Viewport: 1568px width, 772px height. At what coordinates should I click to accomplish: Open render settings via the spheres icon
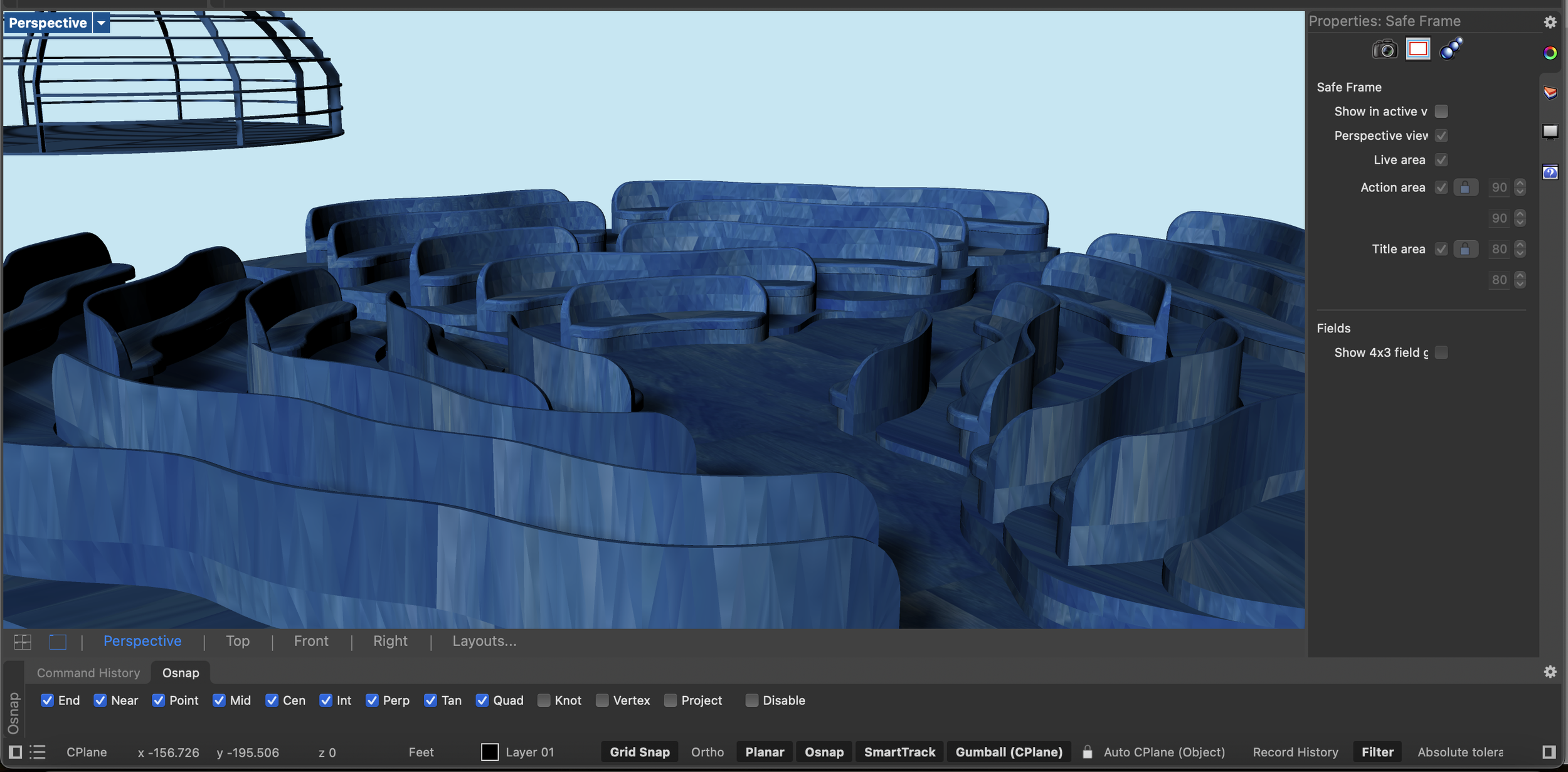(1451, 48)
